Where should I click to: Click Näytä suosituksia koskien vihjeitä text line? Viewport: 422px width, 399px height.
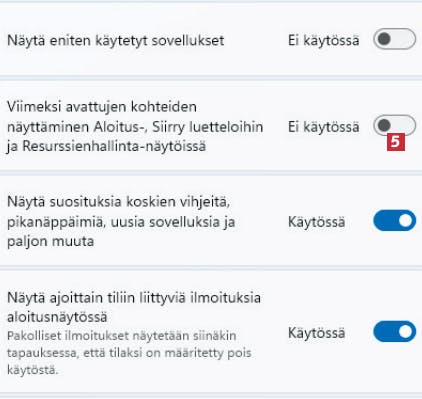point(118,202)
